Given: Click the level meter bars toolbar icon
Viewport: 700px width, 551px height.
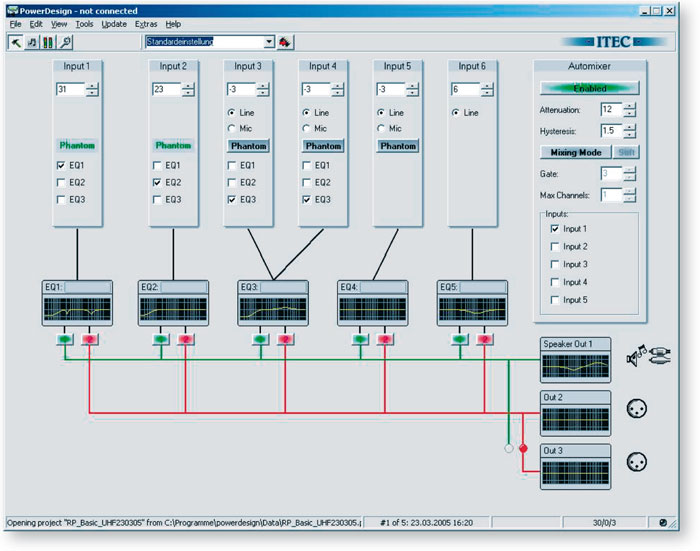Looking at the screenshot, I should 48,42.
